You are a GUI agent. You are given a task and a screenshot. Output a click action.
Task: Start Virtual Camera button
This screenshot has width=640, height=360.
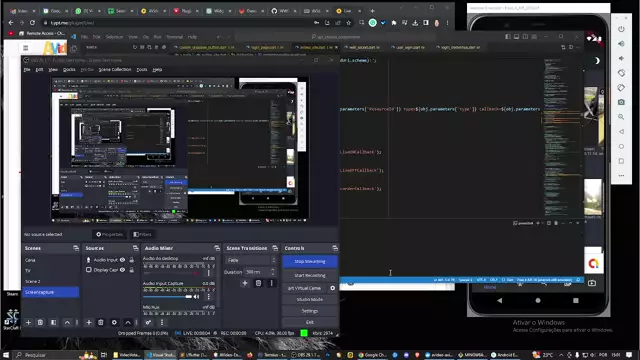[x=305, y=288]
